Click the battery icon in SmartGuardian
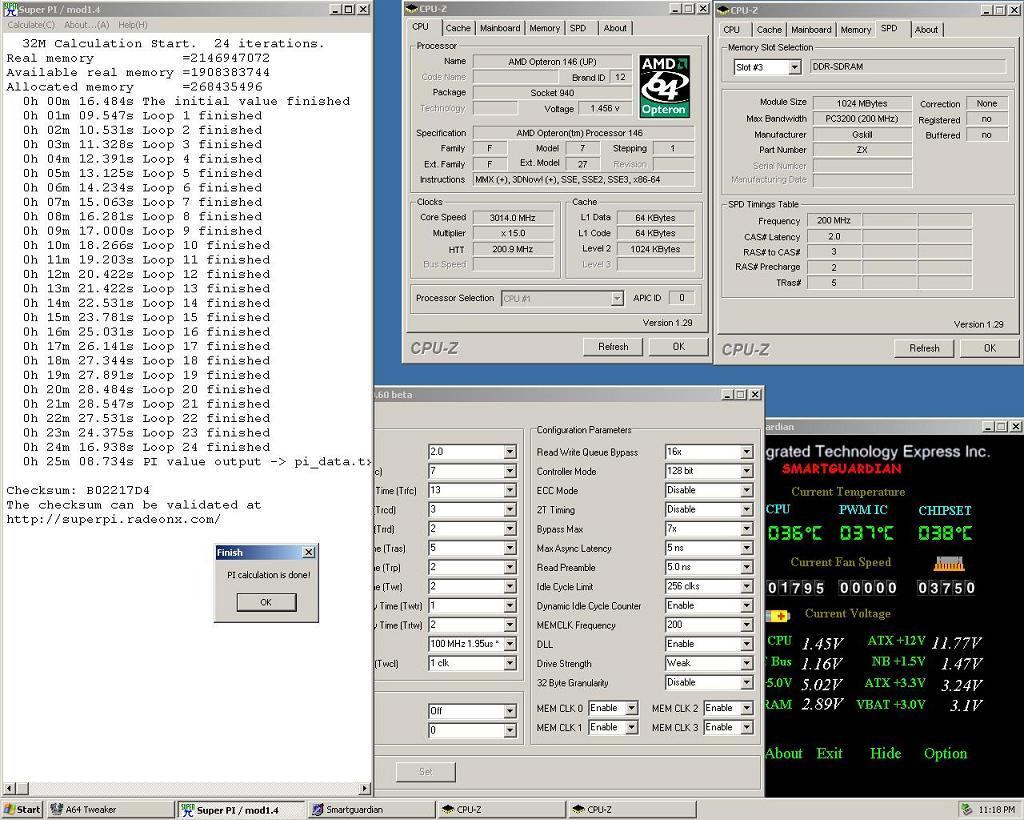 [x=778, y=615]
